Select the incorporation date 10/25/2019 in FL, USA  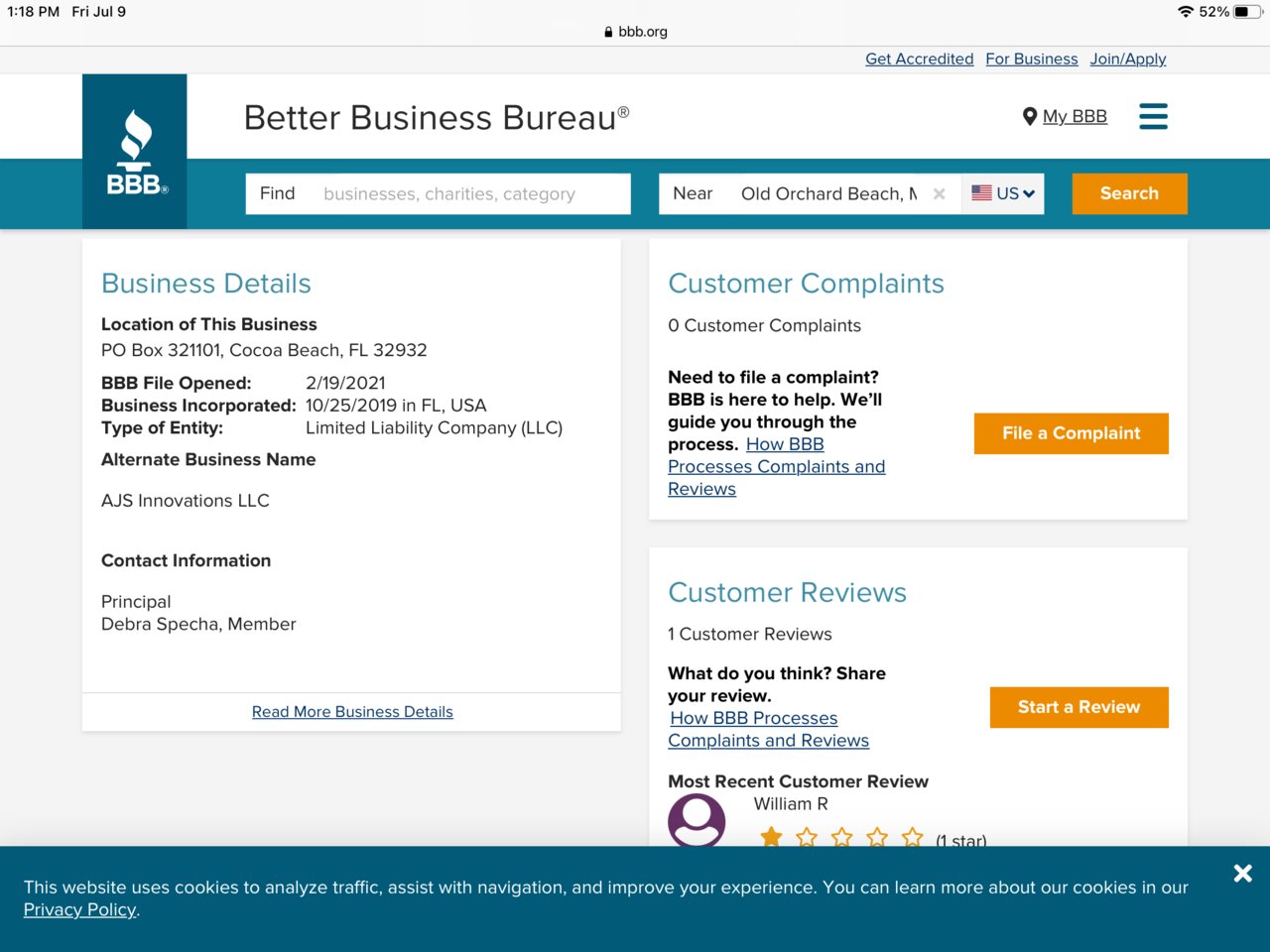pos(396,406)
